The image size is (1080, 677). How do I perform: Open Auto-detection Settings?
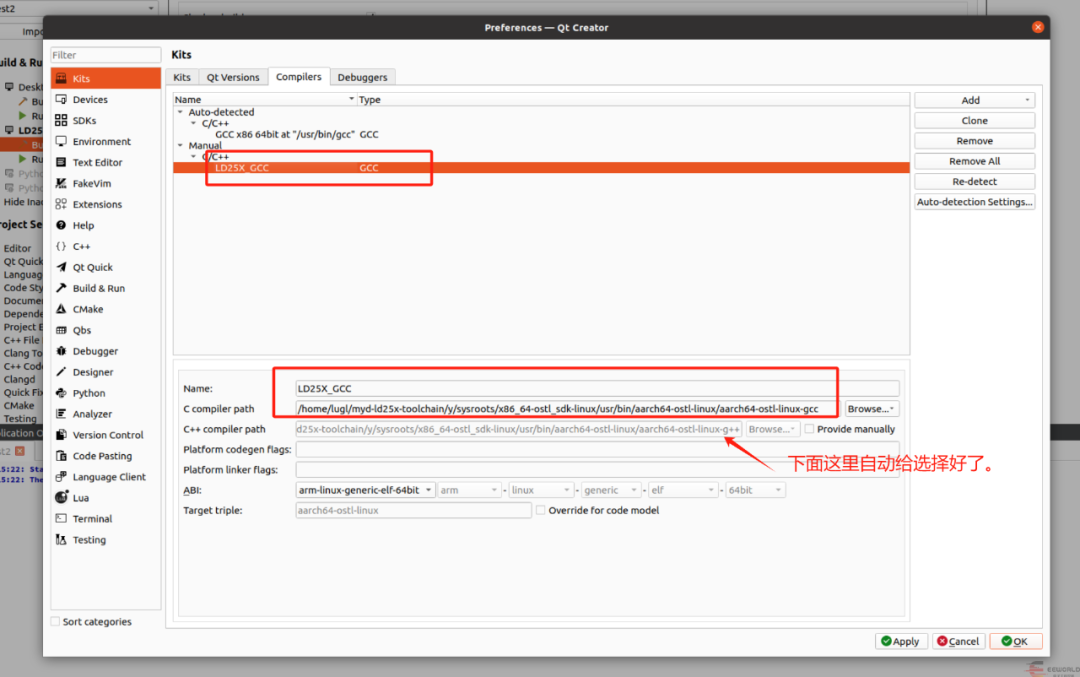pyautogui.click(x=974, y=202)
